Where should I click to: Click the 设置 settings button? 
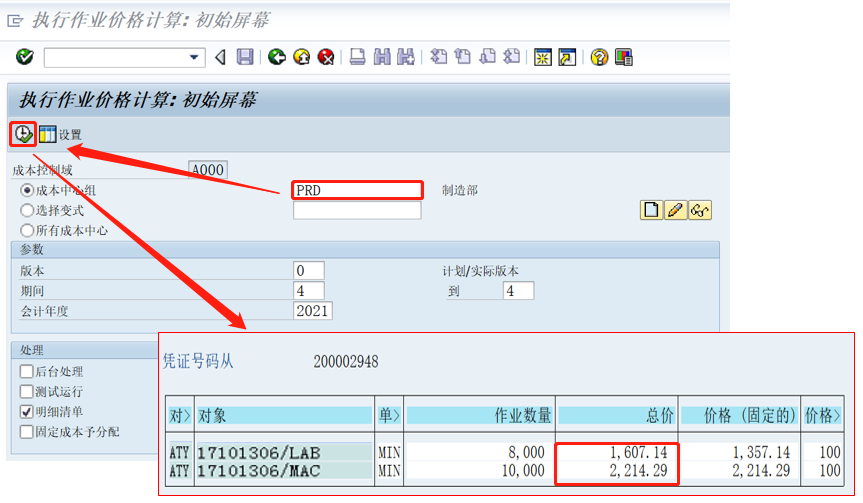pos(60,134)
